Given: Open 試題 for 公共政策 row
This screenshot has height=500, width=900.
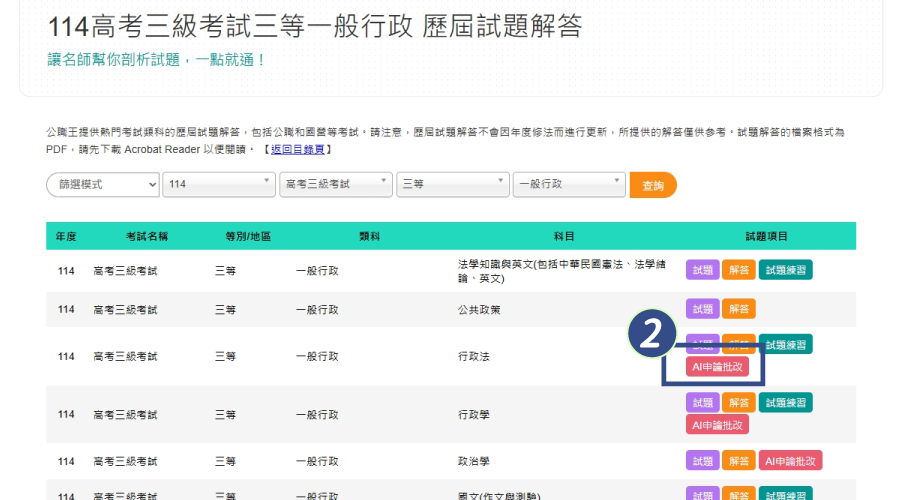Looking at the screenshot, I should click(702, 309).
